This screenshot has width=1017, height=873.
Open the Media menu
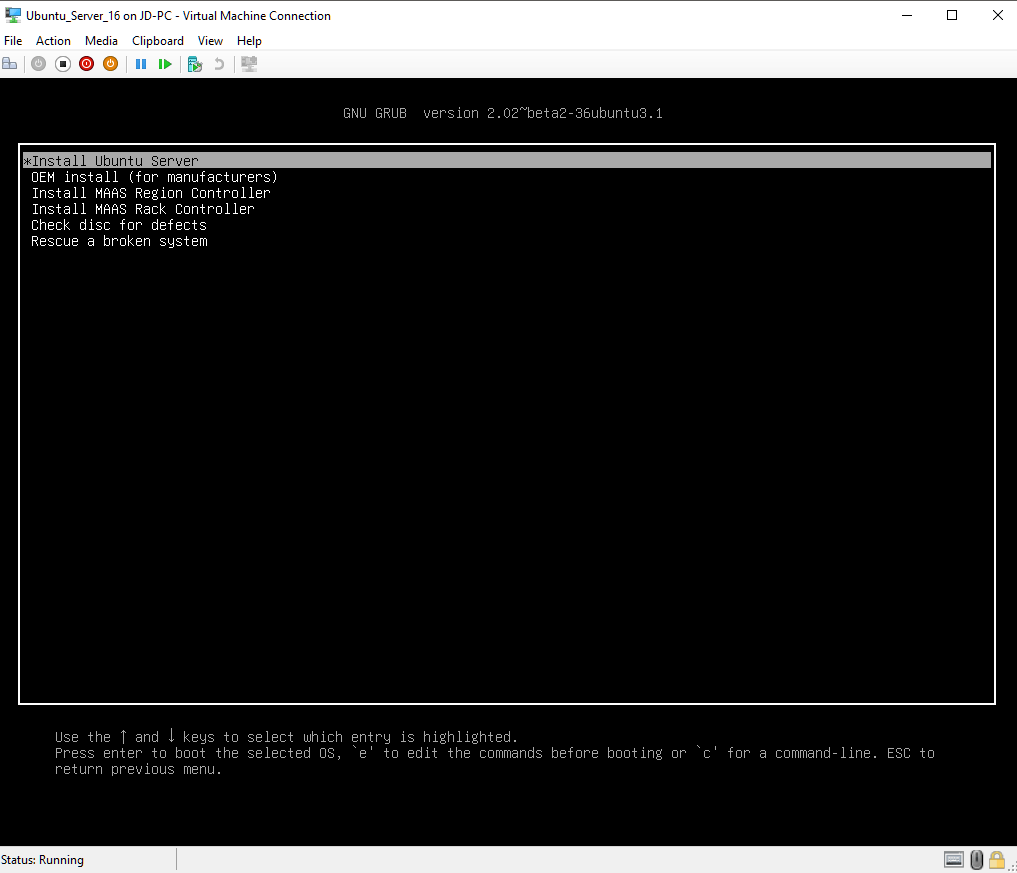pos(101,41)
